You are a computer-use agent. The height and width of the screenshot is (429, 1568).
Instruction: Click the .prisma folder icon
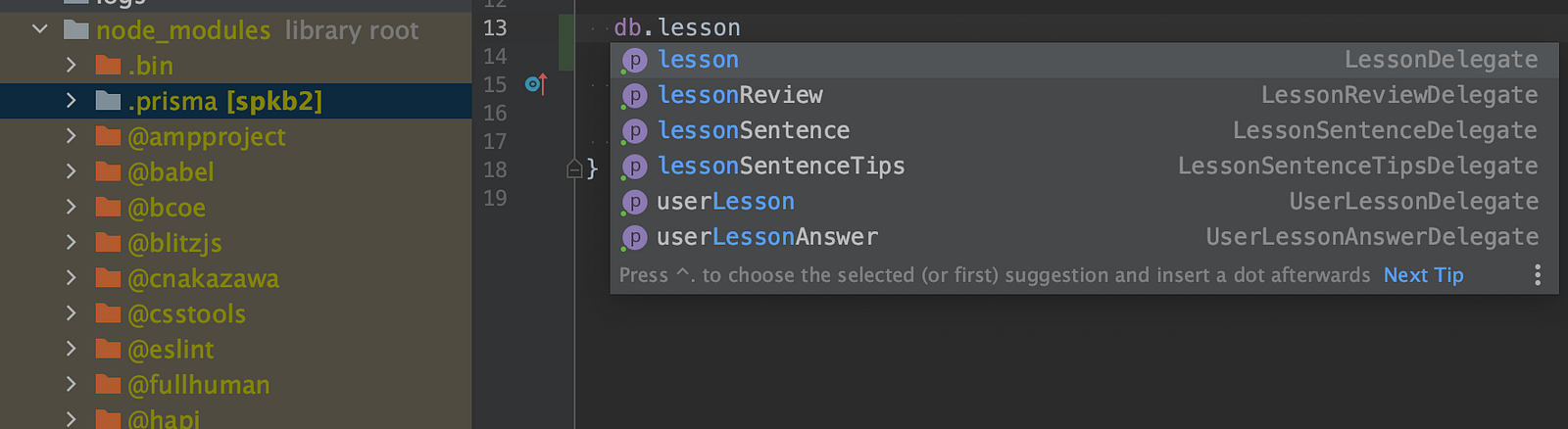[x=108, y=101]
